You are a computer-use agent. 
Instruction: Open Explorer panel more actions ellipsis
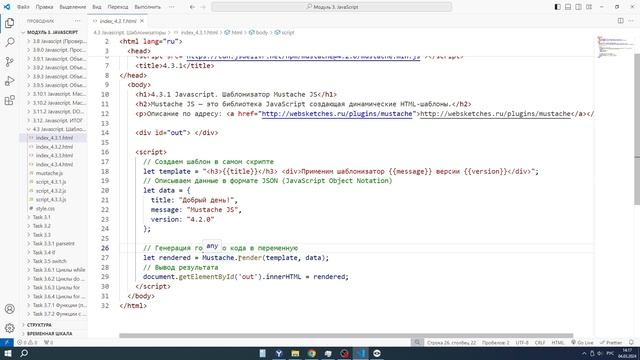click(78, 21)
